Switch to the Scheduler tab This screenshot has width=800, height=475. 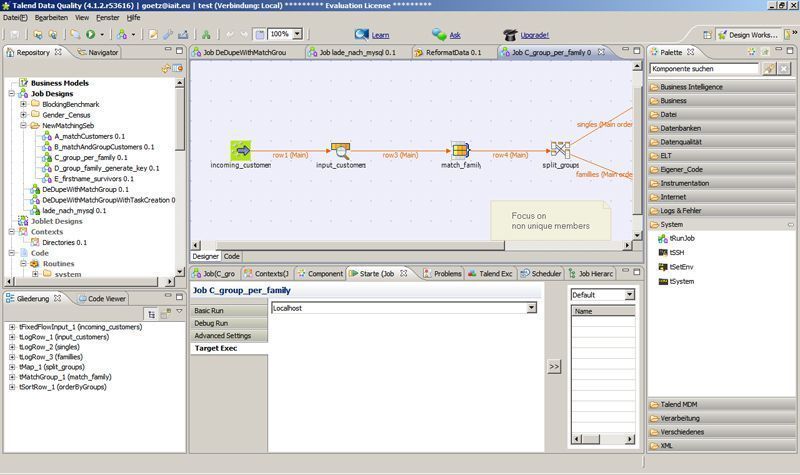pyautogui.click(x=540, y=273)
